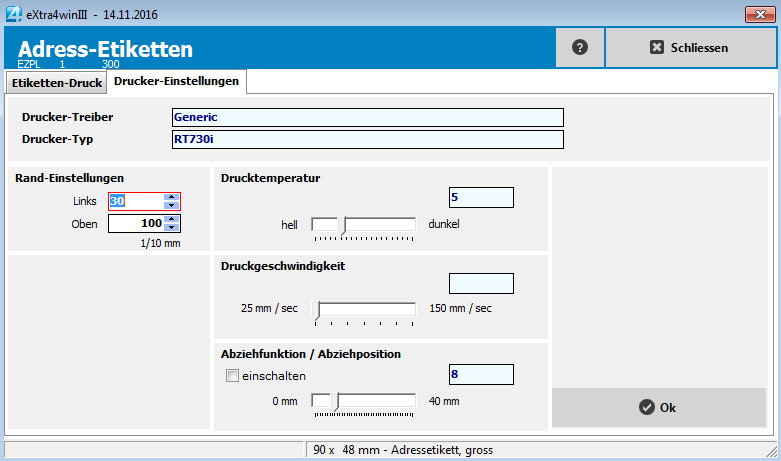This screenshot has height=461, width=781.
Task: Click the Druckgeschwindigkeit slider track
Action: click(366, 309)
